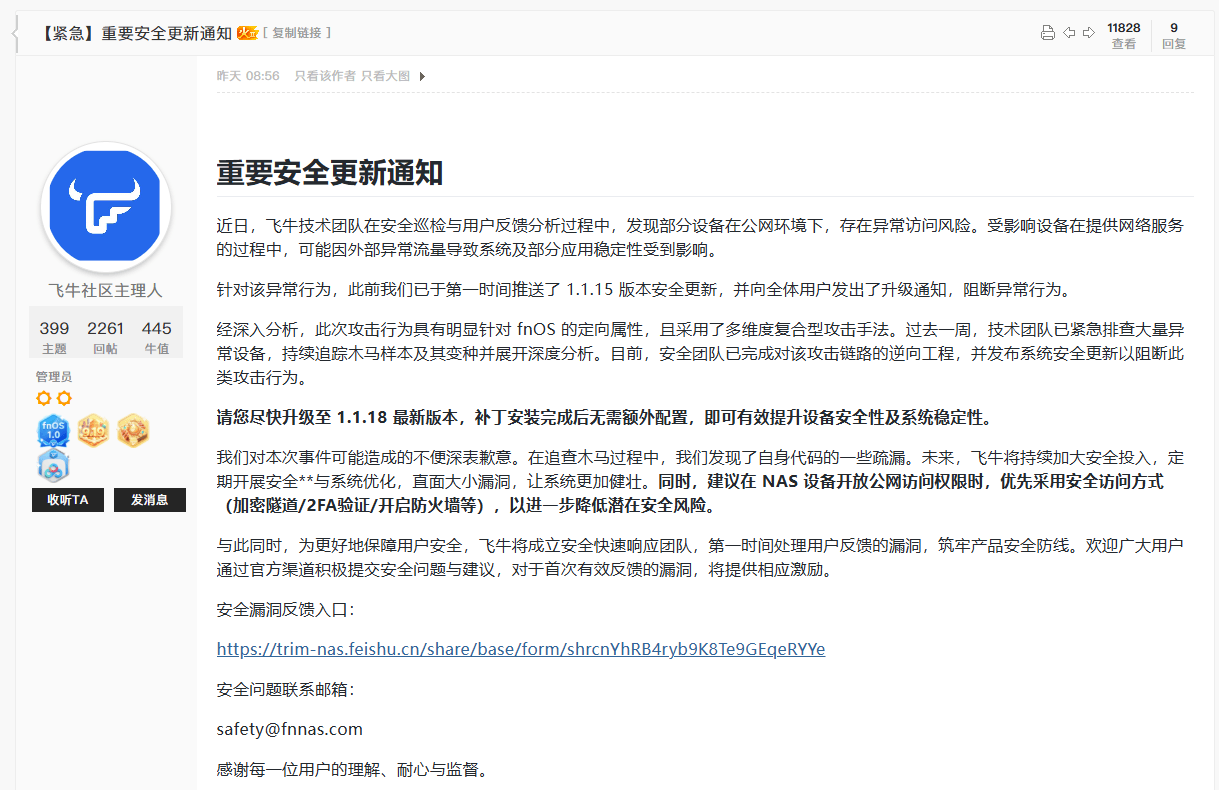Viewport: 1219px width, 790px height.
Task: View the 445 牛值 points count
Action: [x=157, y=337]
